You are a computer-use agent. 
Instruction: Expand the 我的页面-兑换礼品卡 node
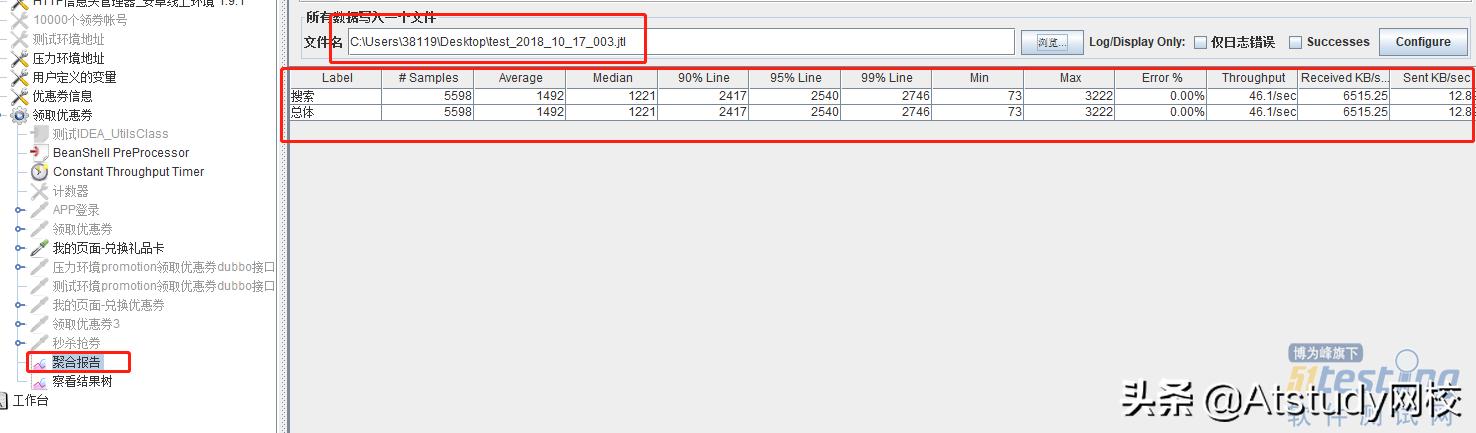click(20, 248)
